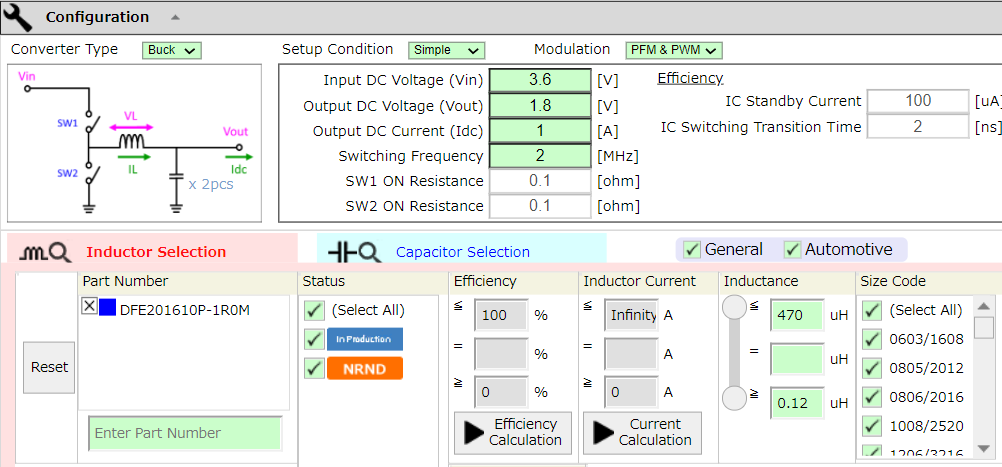This screenshot has width=1002, height=467.
Task: Switch to Capacitor Selection tab
Action: [x=462, y=252]
